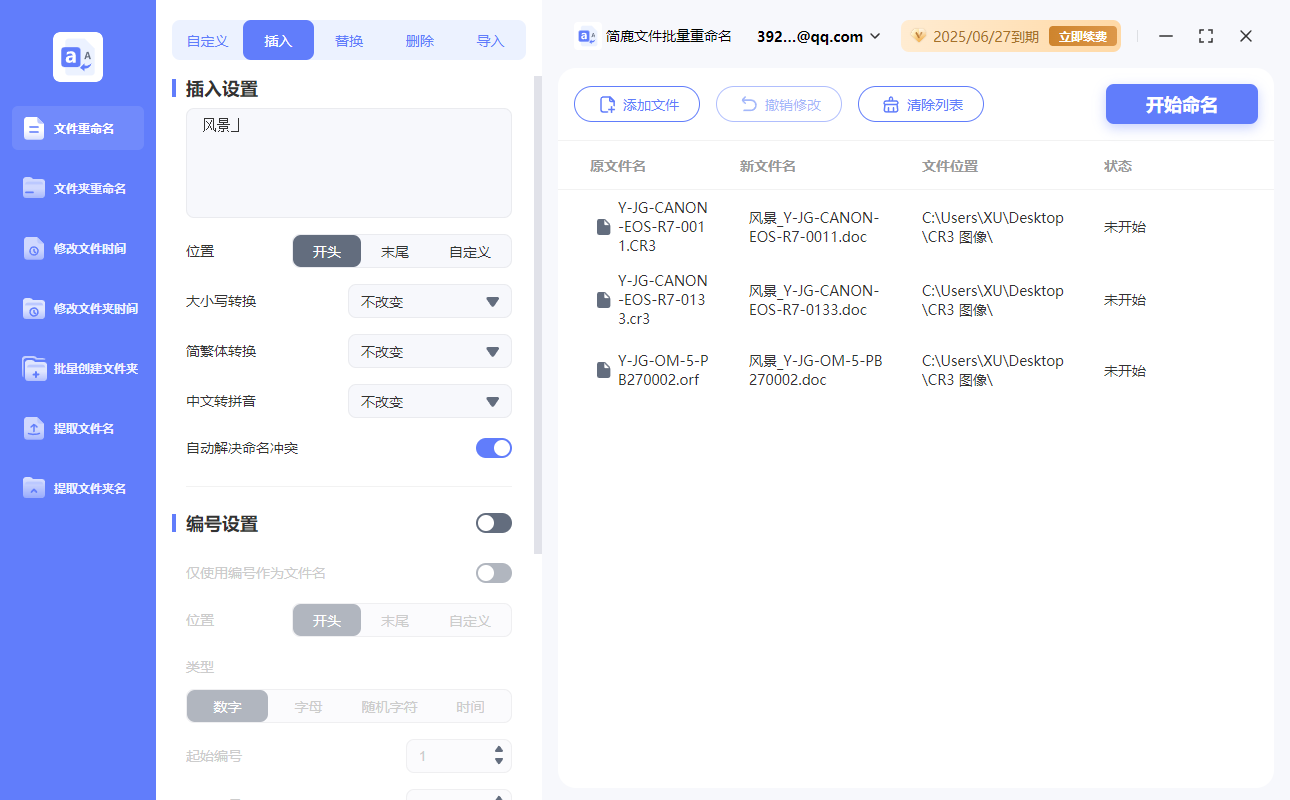1290x800 pixels.
Task: Open the 修改文件时间 tool
Action: pos(77,248)
